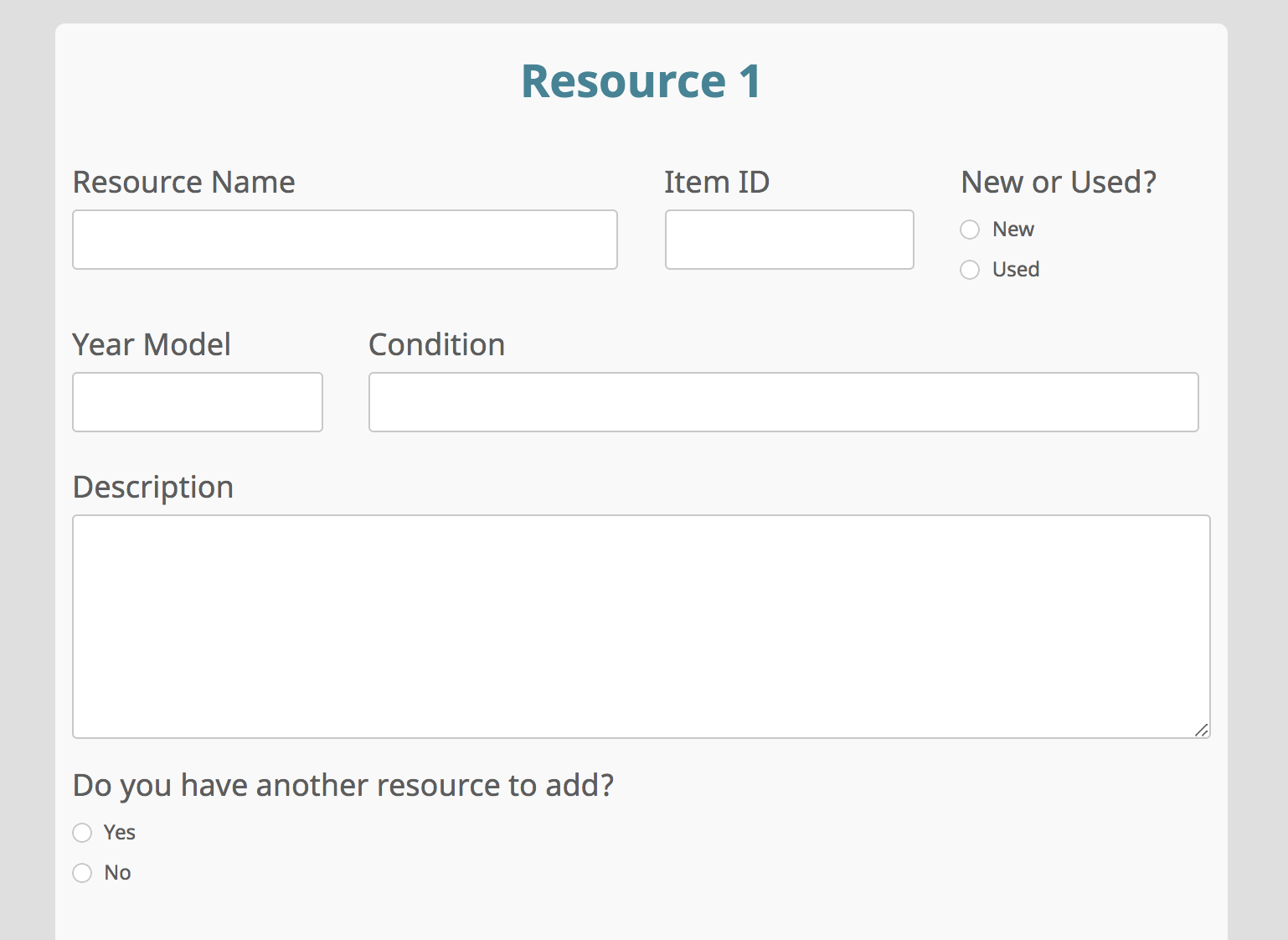Select the Used radio button

click(969, 270)
